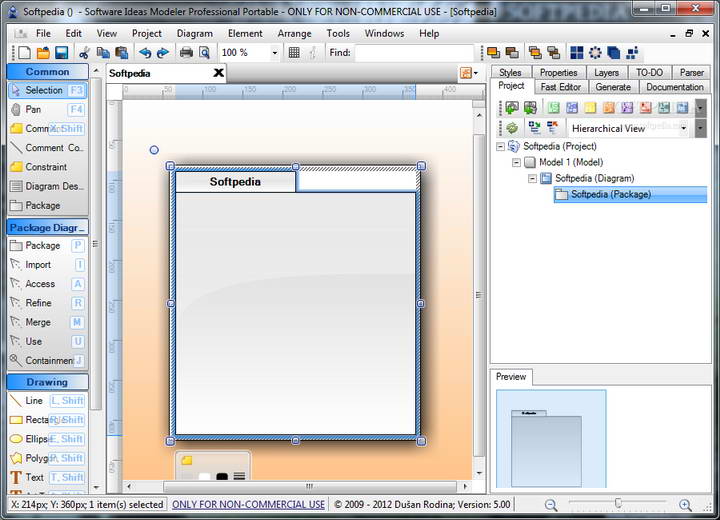Pick the Refine relationship tool
720x520 pixels.
(x=47, y=303)
